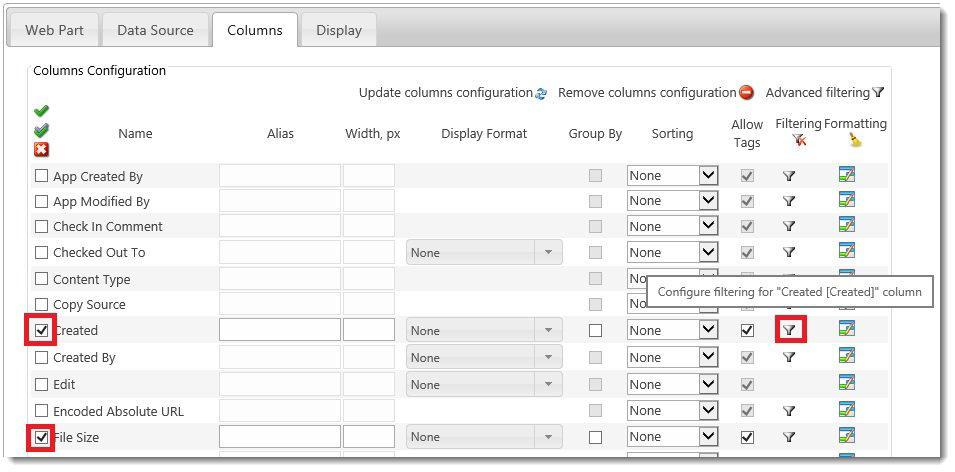Check the Edit column checkbox

pyautogui.click(x=41, y=384)
